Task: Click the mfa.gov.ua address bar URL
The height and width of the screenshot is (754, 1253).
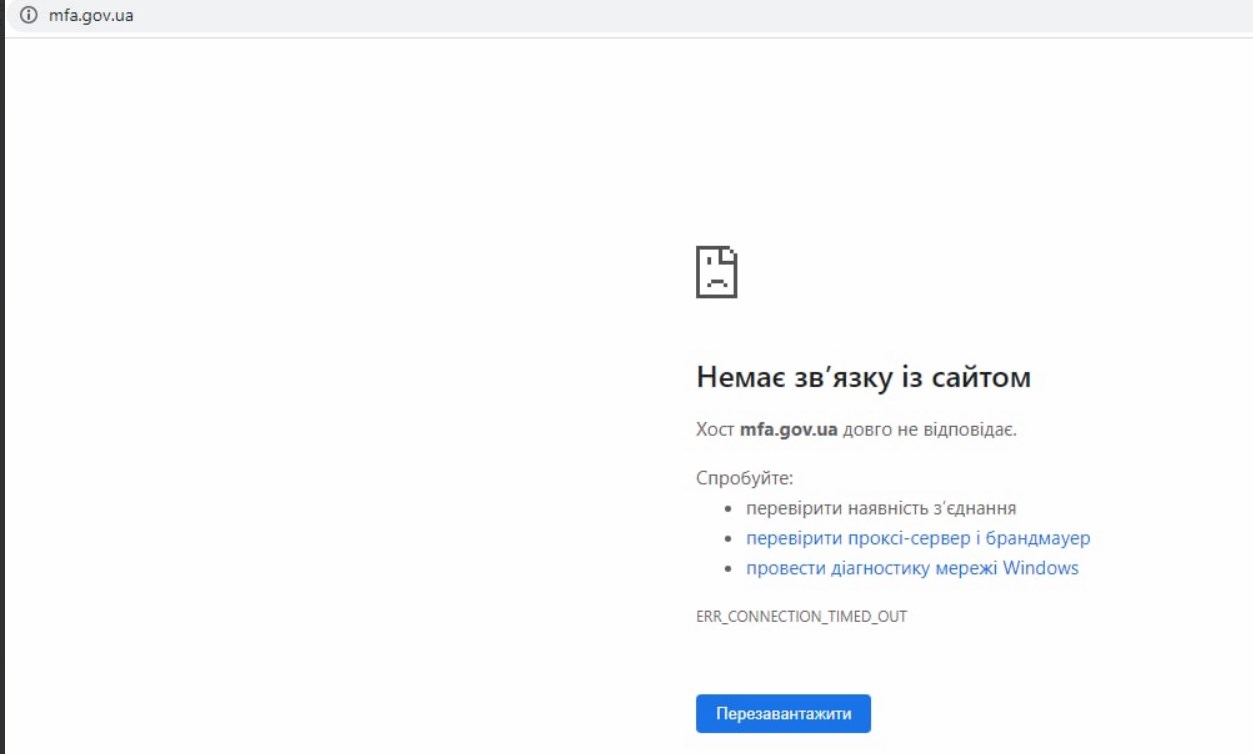Action: pyautogui.click(x=91, y=15)
